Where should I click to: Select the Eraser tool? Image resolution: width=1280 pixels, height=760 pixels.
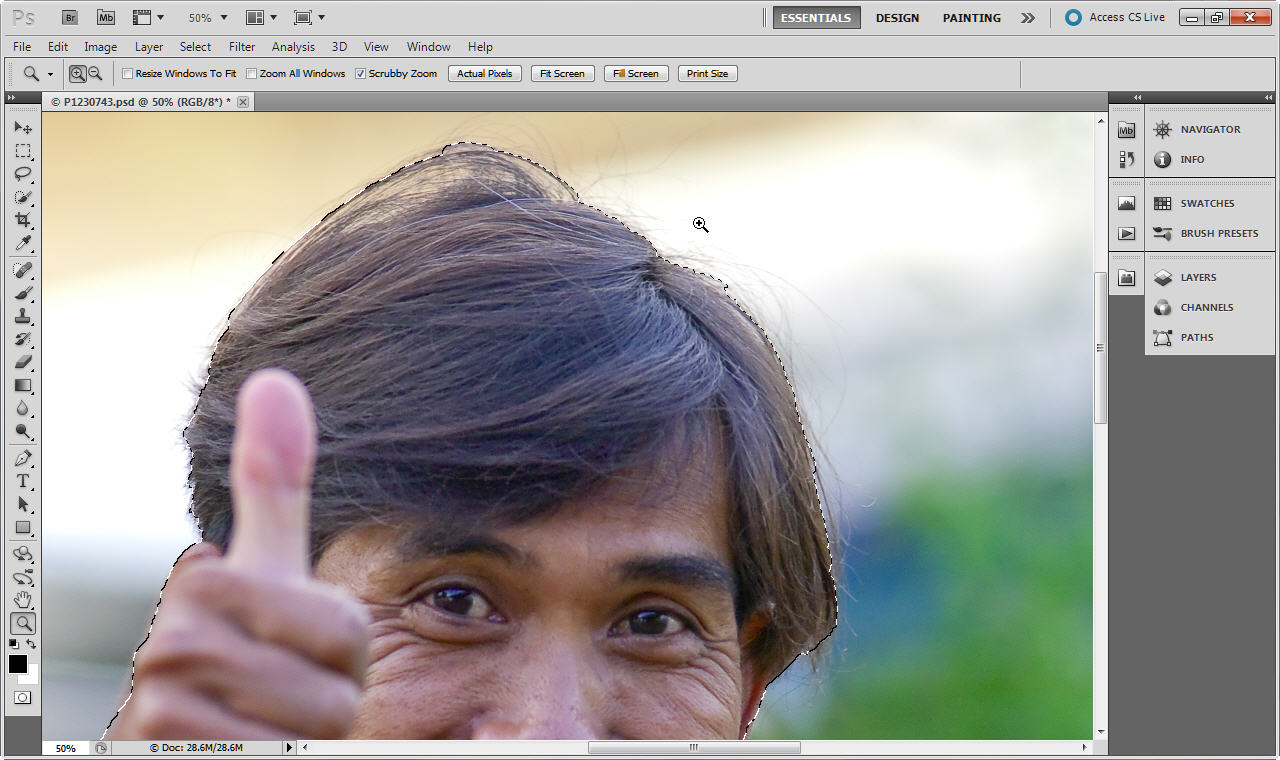pos(23,362)
